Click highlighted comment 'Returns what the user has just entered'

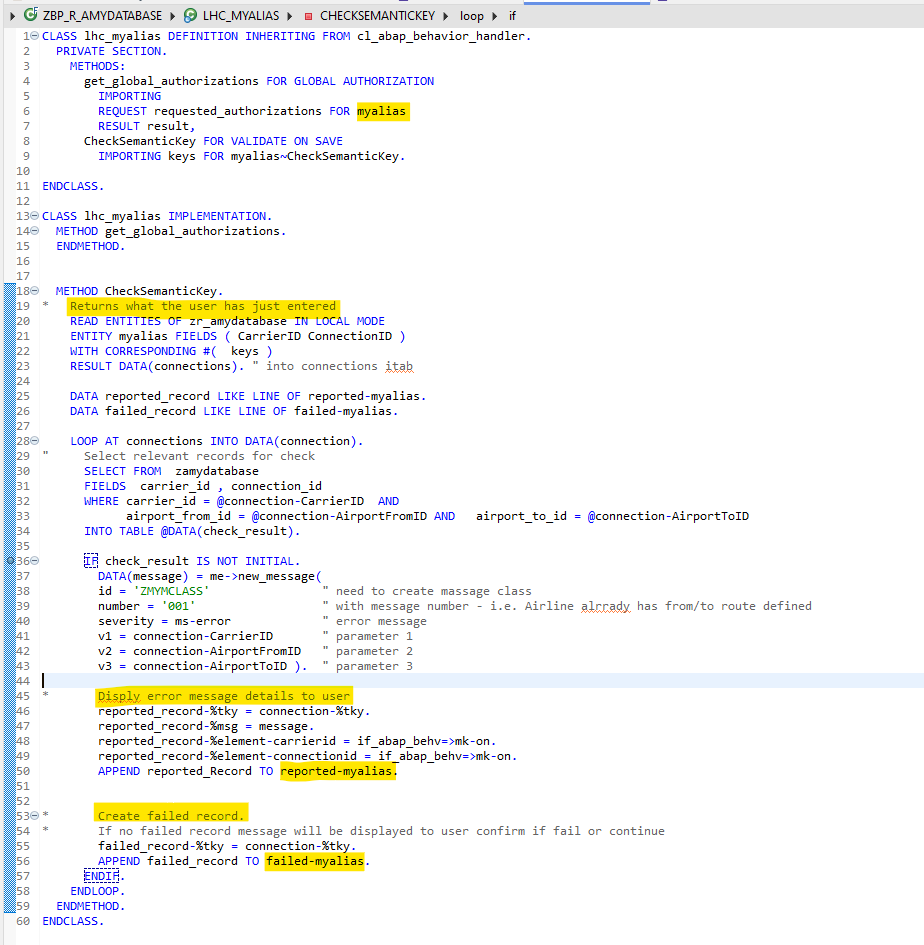coord(203,306)
